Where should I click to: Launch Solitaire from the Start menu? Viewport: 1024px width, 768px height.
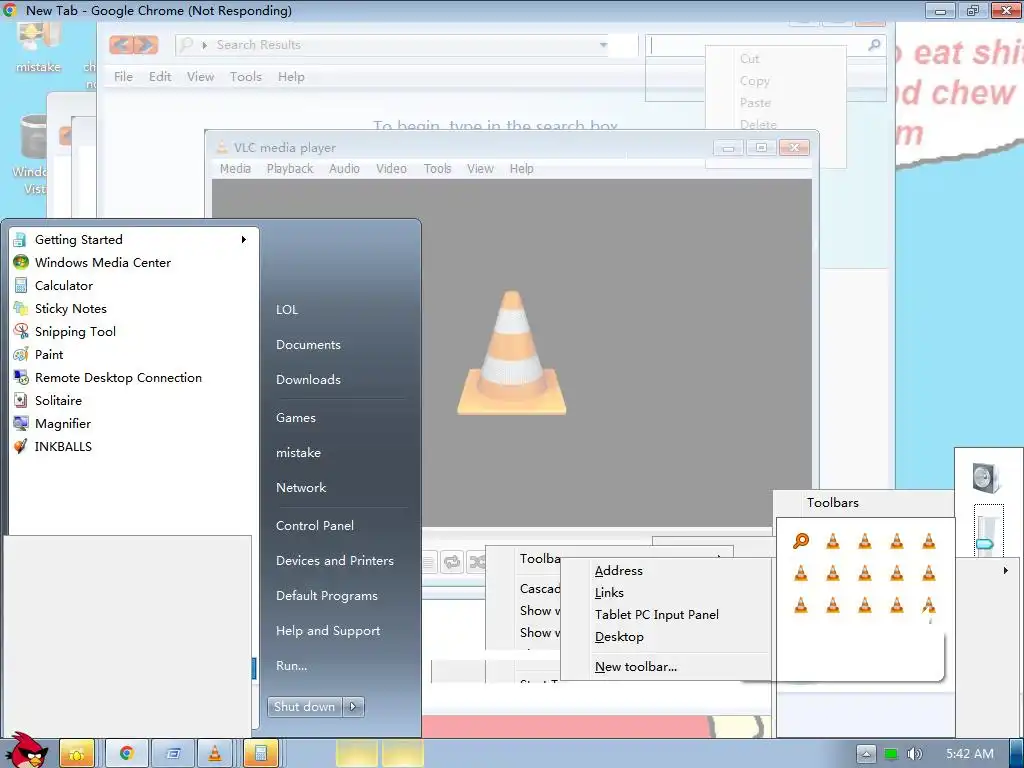(57, 400)
